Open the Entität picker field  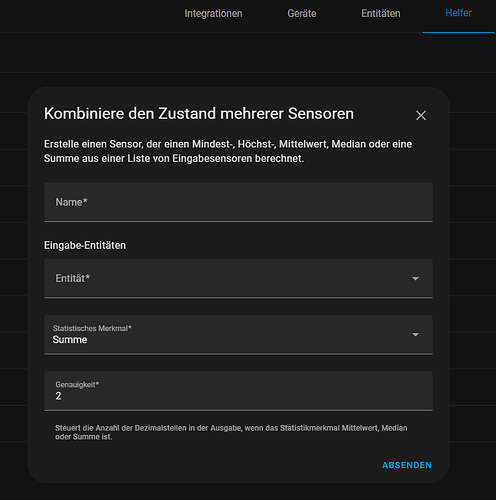238,278
